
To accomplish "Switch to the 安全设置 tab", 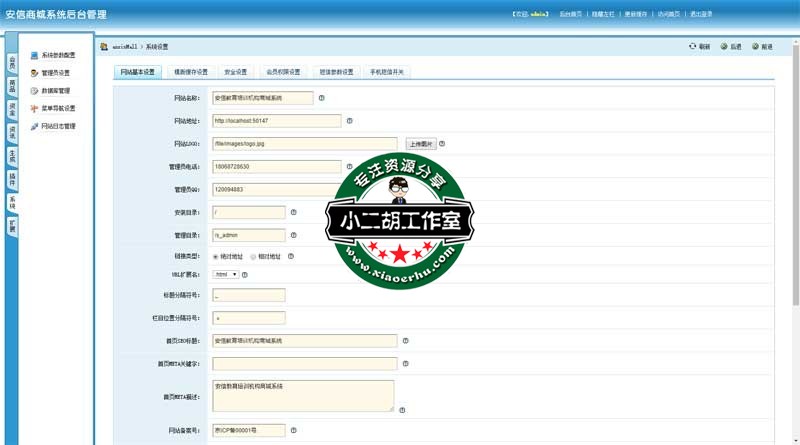I will (x=236, y=72).
